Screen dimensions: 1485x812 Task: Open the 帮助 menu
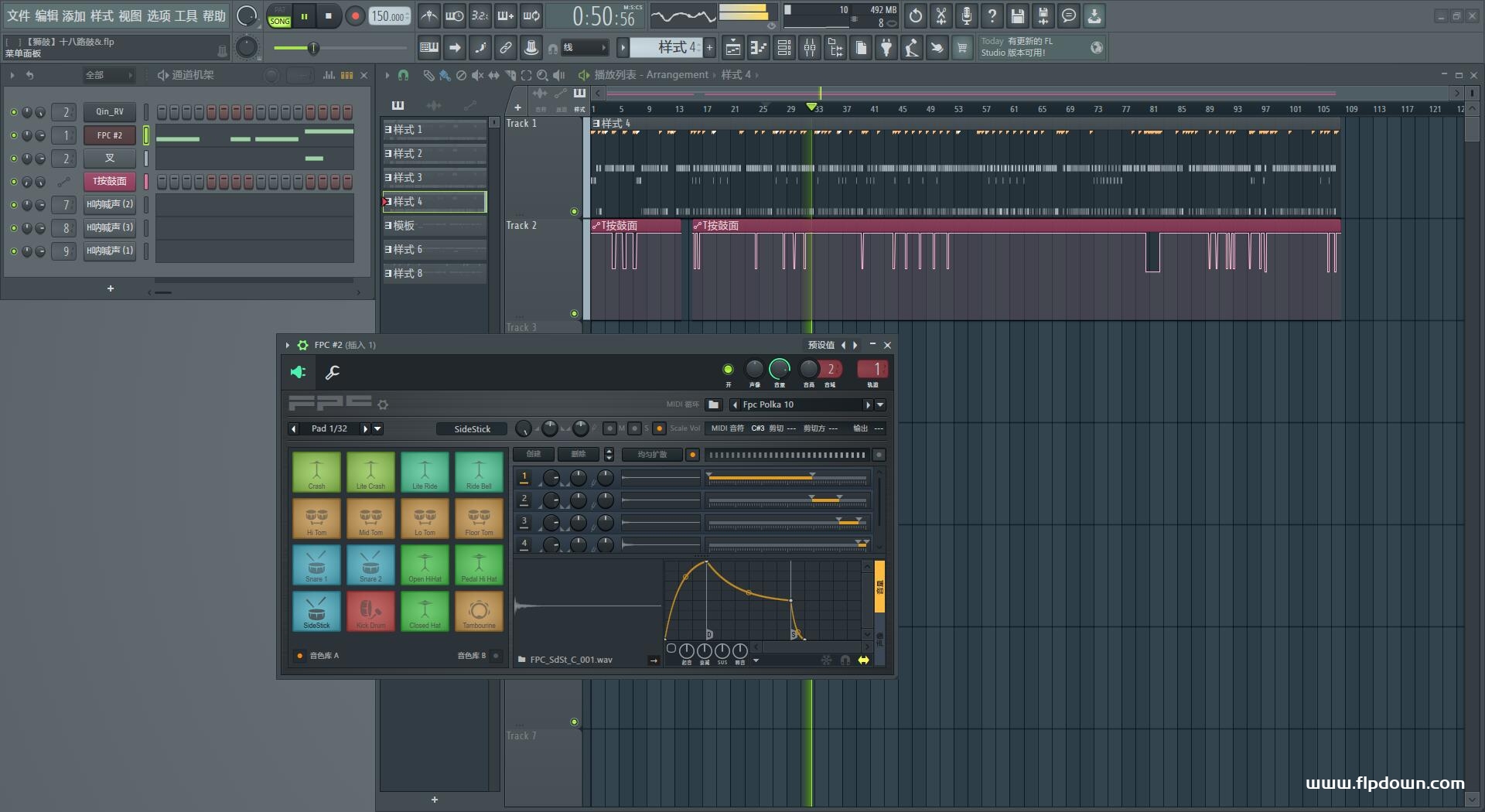tap(214, 15)
